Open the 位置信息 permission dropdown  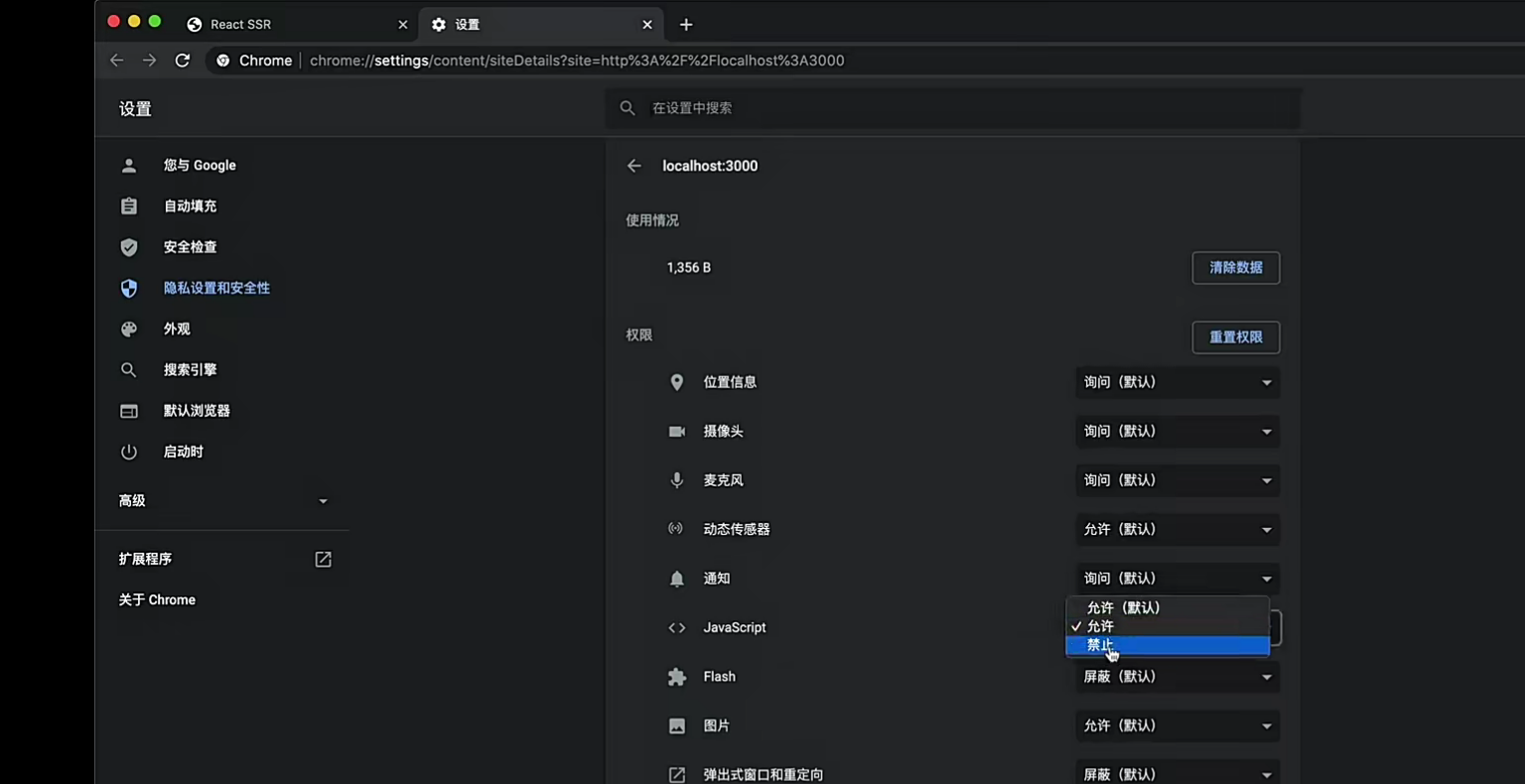coord(1177,382)
